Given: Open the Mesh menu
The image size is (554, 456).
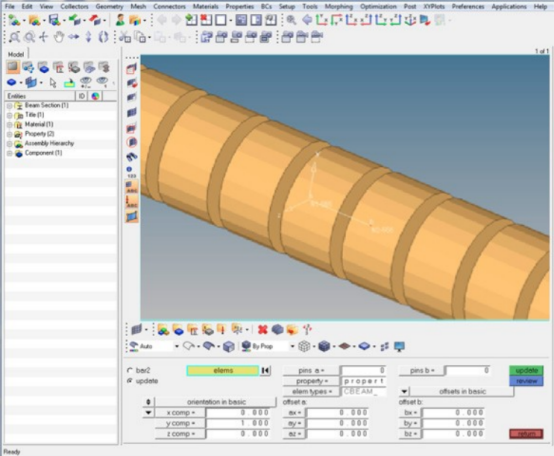Looking at the screenshot, I should [x=138, y=6].
